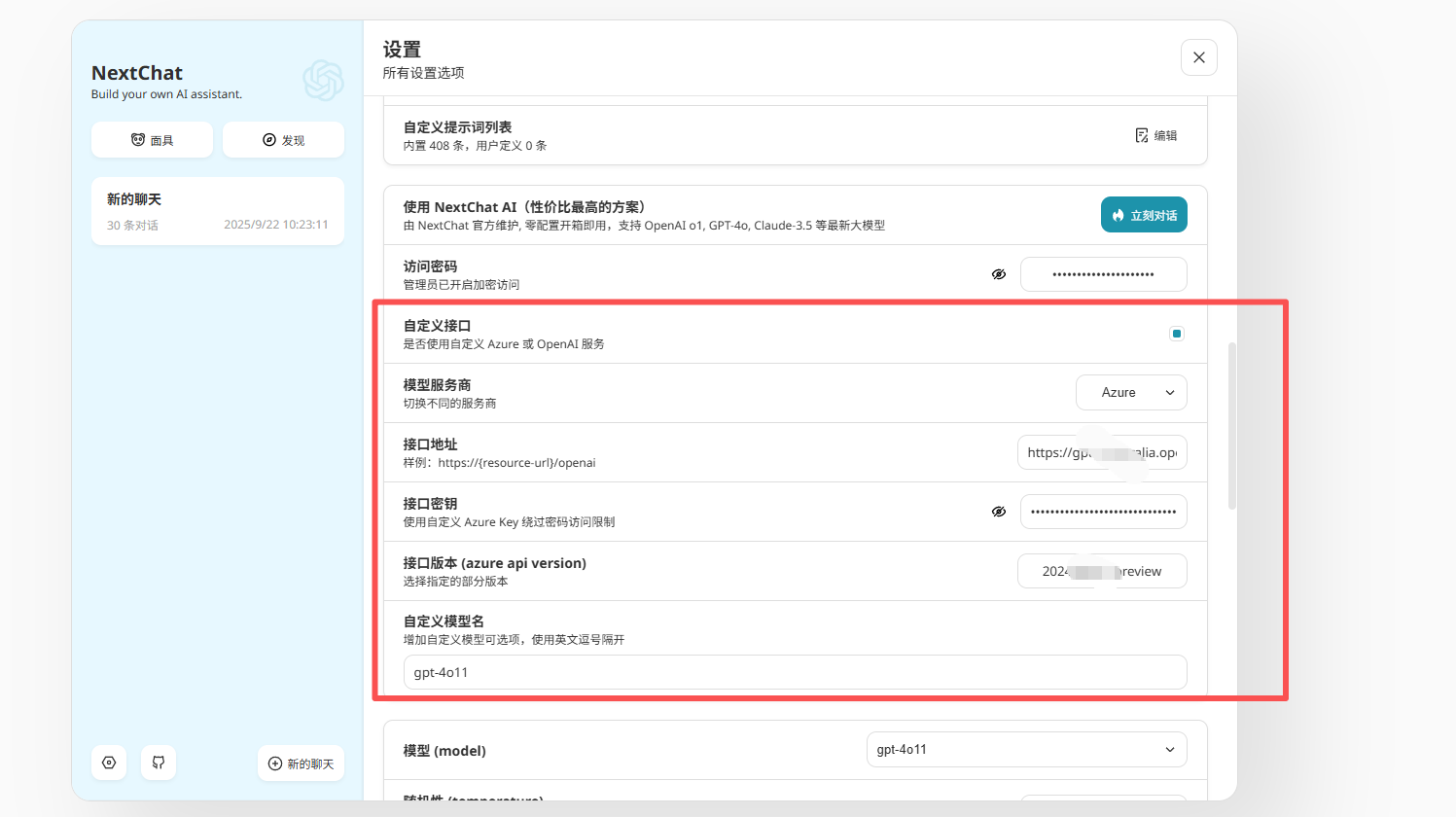
Task: Click the custom model name input gpt-4o11
Action: (796, 672)
